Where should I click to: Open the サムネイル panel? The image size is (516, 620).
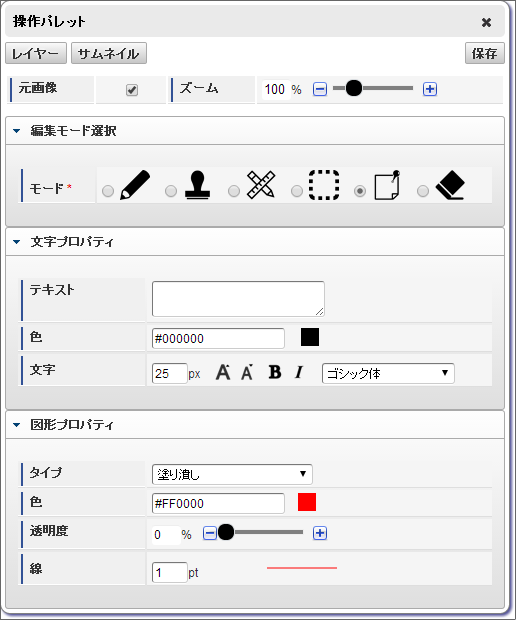(109, 53)
